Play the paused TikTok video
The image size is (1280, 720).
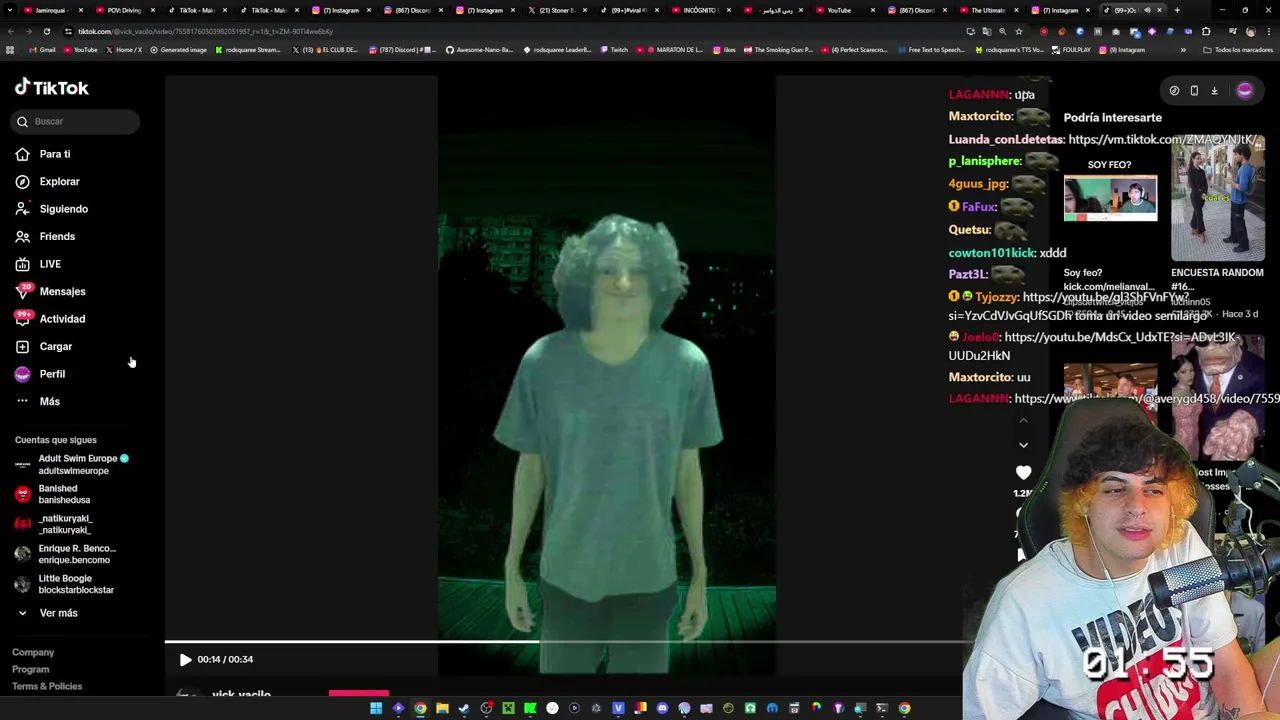click(x=185, y=660)
